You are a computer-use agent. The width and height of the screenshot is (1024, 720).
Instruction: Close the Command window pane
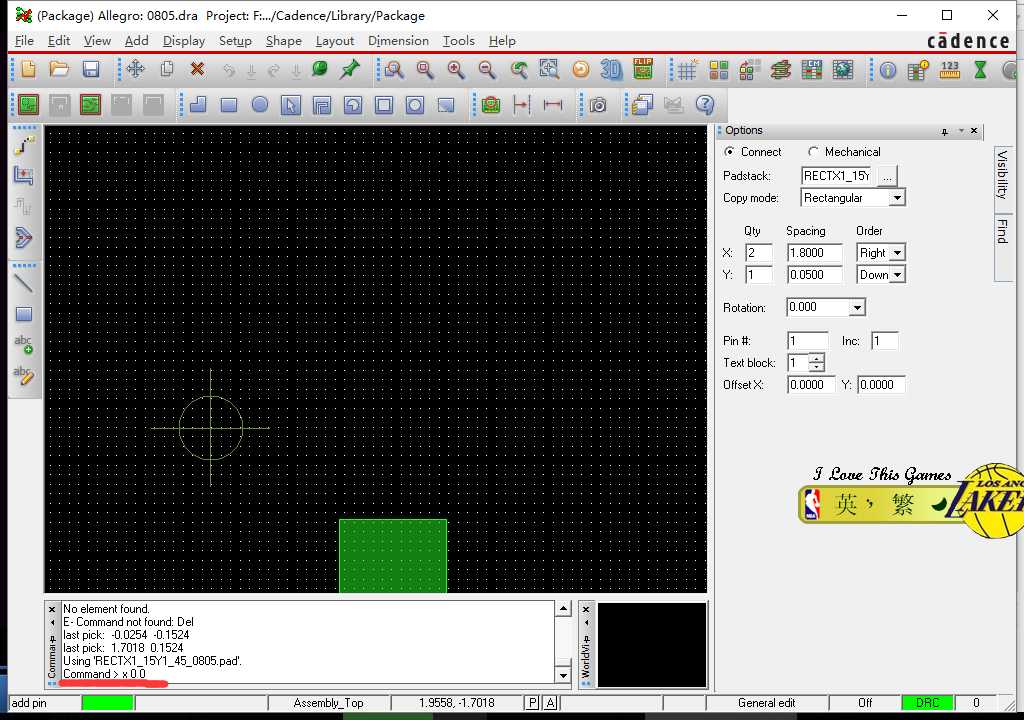point(52,609)
